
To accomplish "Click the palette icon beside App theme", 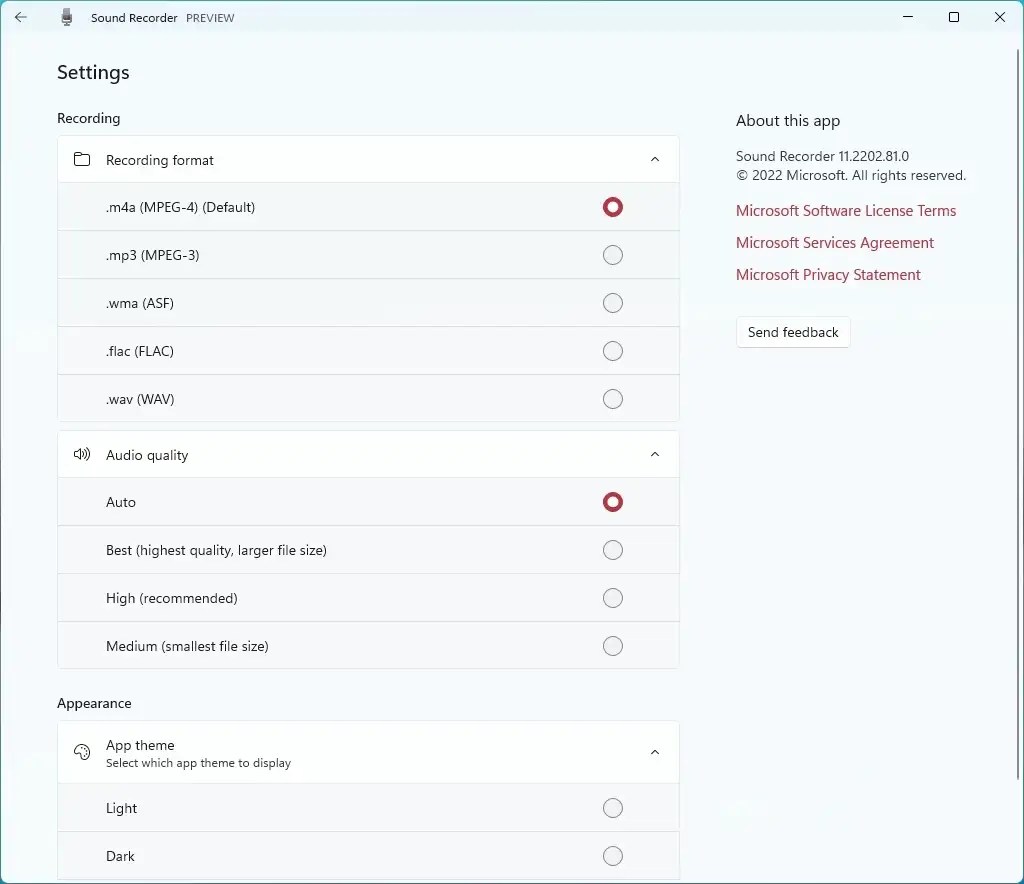I will [82, 752].
